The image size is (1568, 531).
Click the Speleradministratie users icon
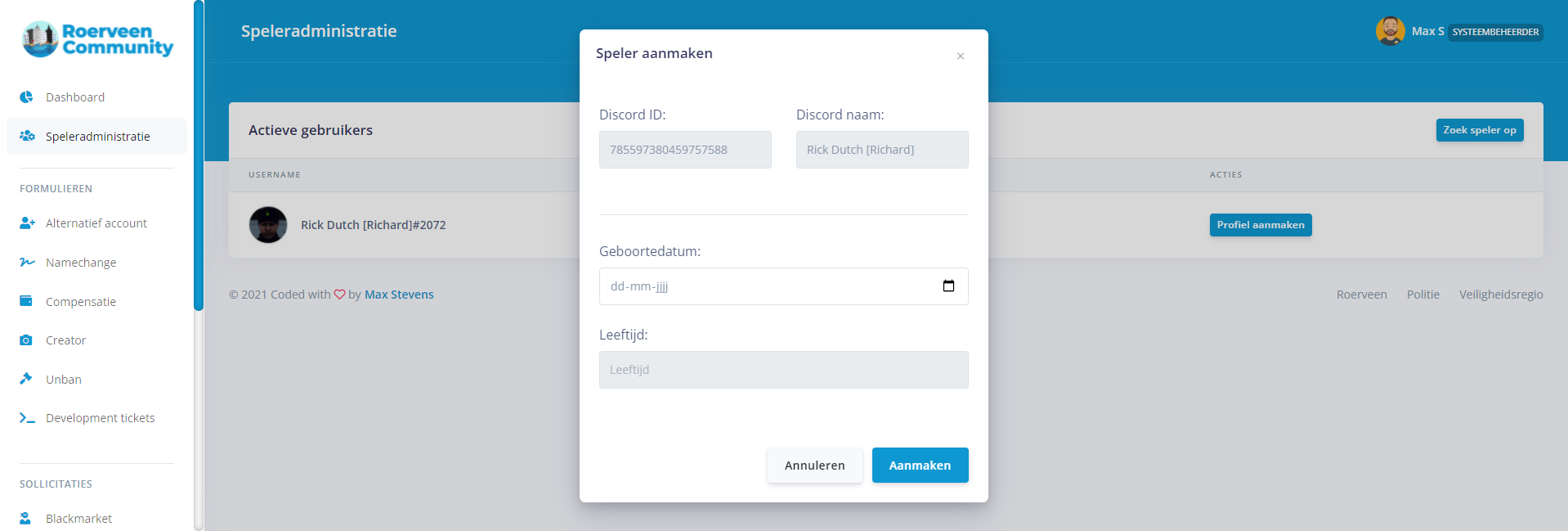coord(27,136)
